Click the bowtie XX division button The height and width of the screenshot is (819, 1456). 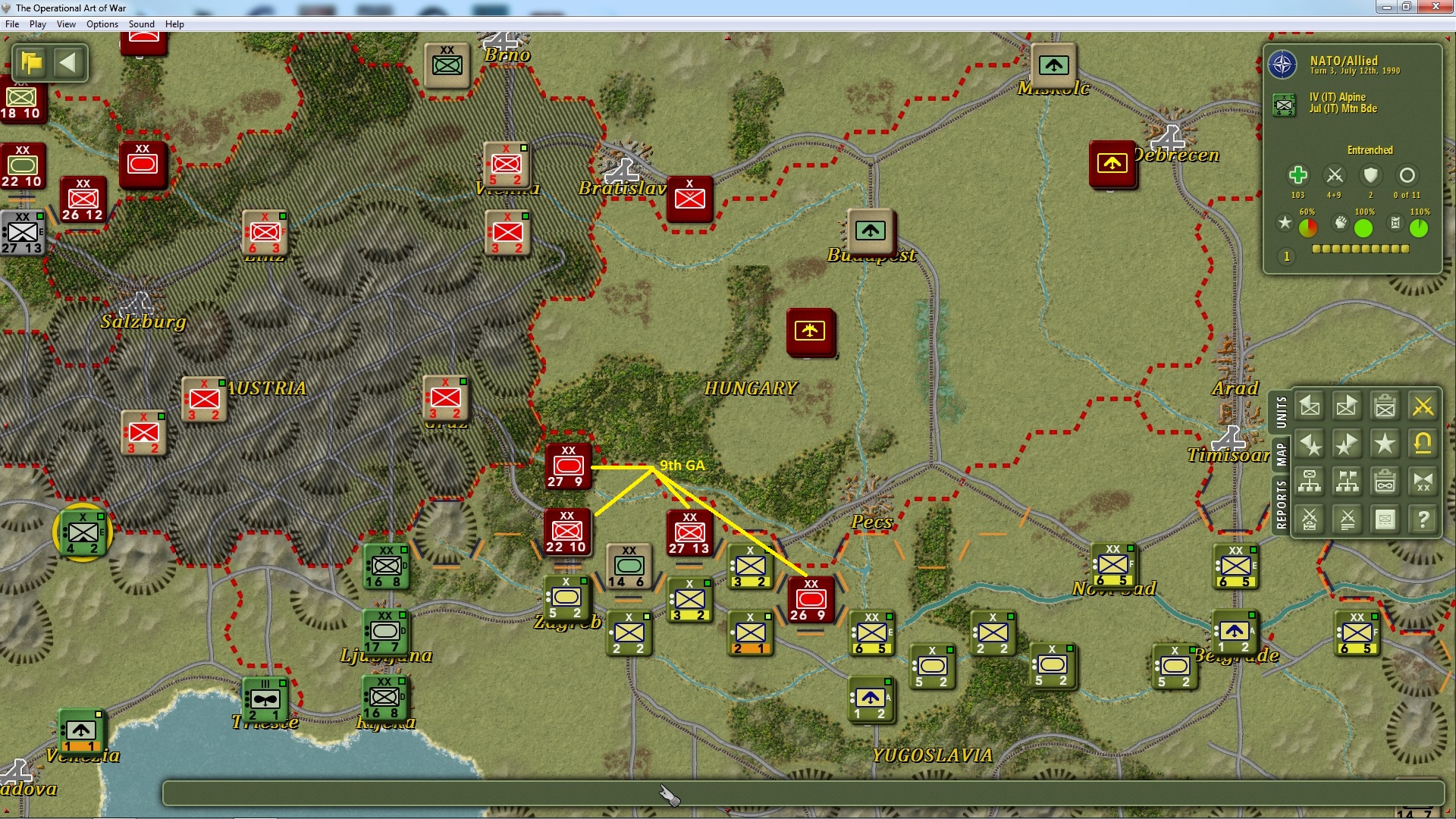click(x=1423, y=482)
